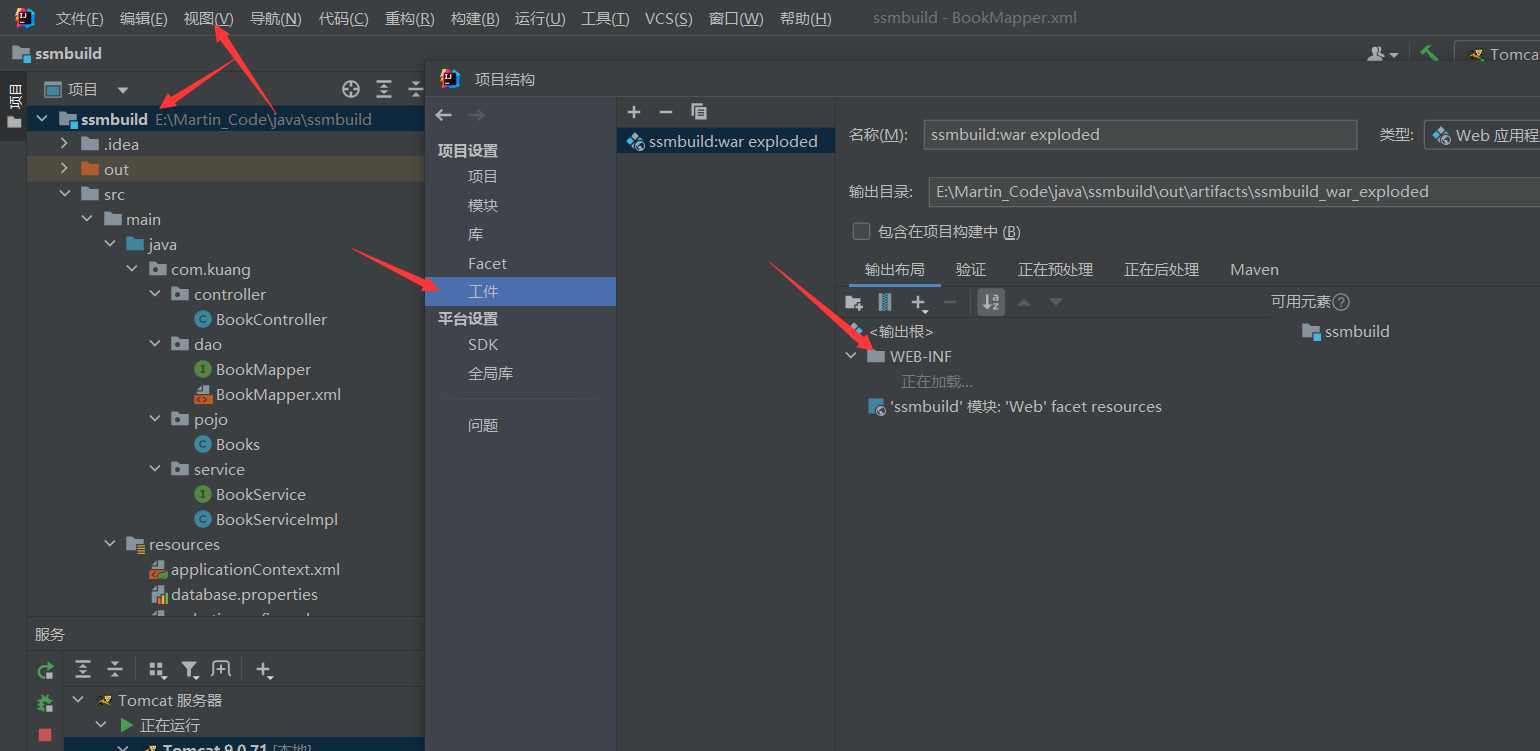This screenshot has width=1540, height=751.
Task: Open the 项目 side tool window tab
Action: [x=14, y=96]
